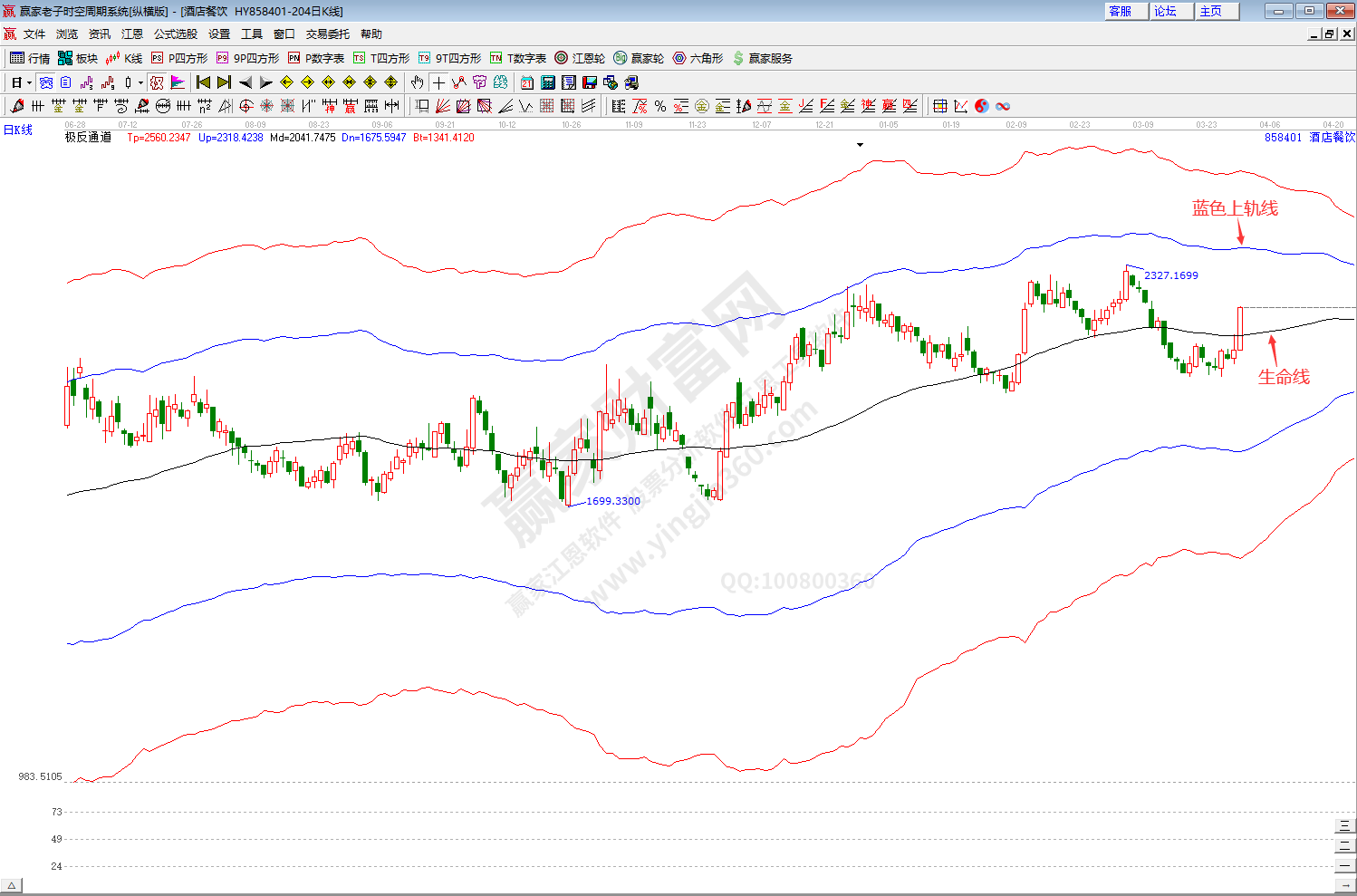Screen dimensions: 1357x896
Task: Open the candlestick style dropdown arrow
Action: point(140,82)
